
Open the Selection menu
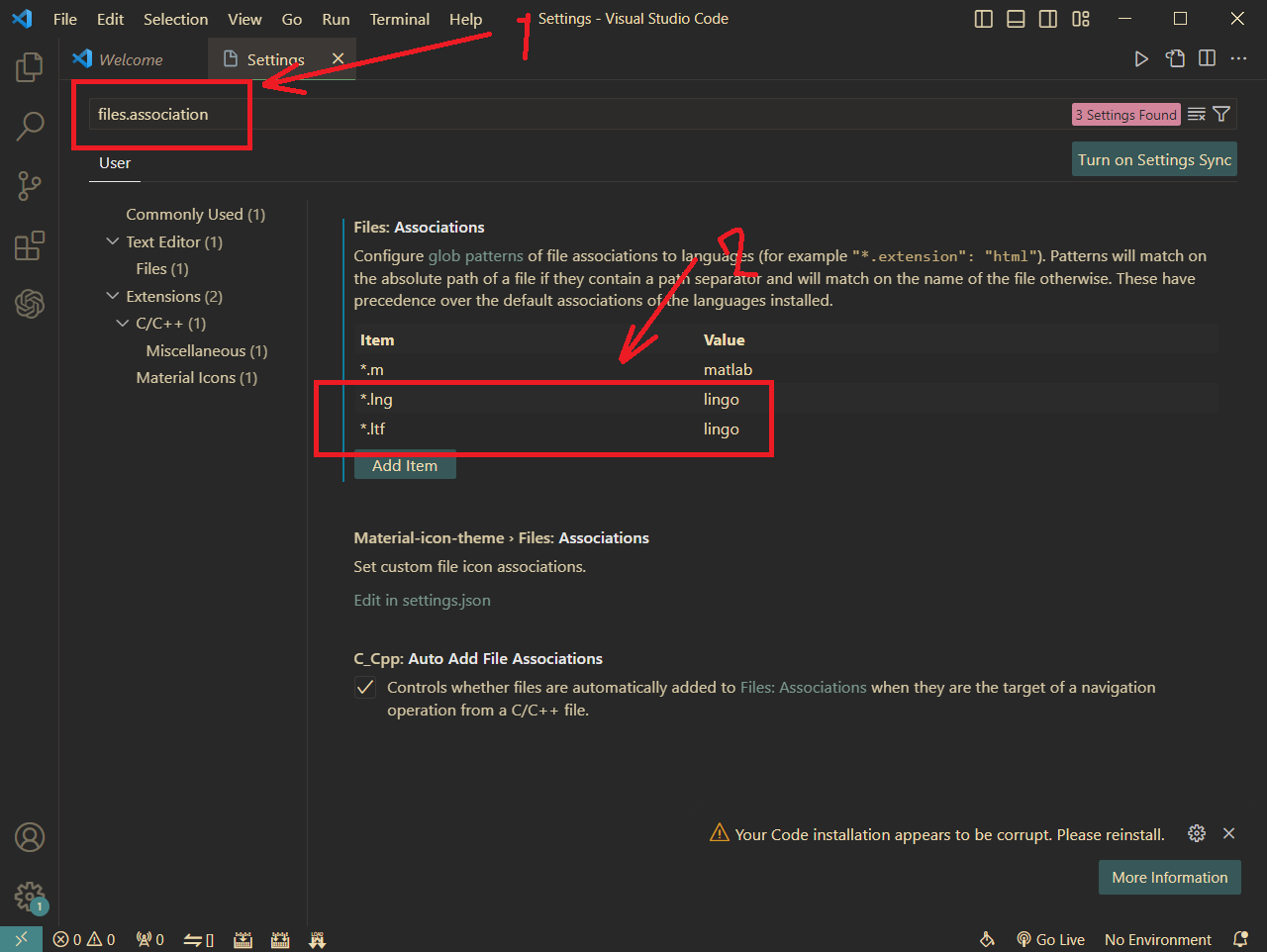[175, 19]
